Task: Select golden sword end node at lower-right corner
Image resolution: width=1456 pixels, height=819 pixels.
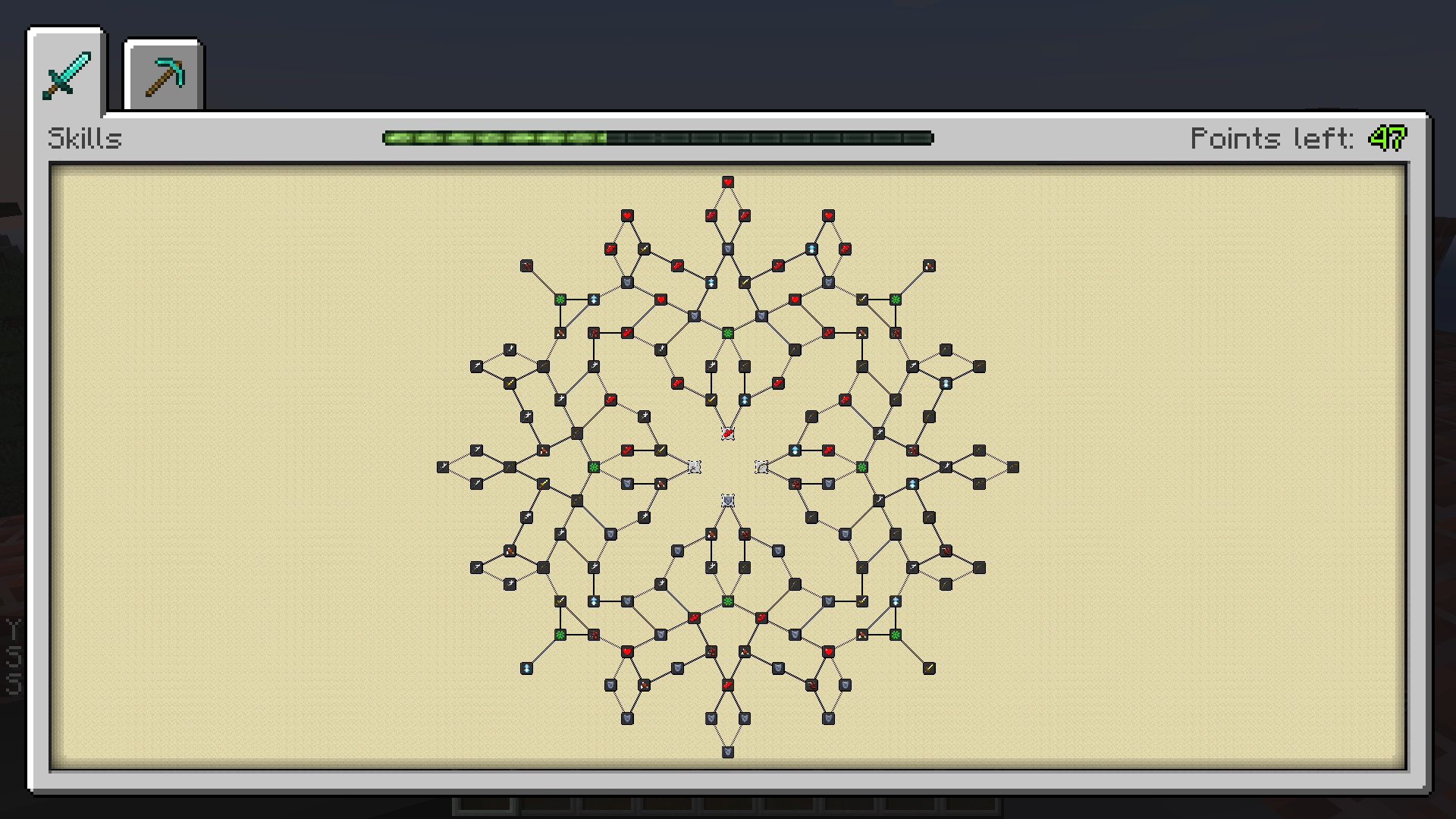Action: (x=929, y=668)
